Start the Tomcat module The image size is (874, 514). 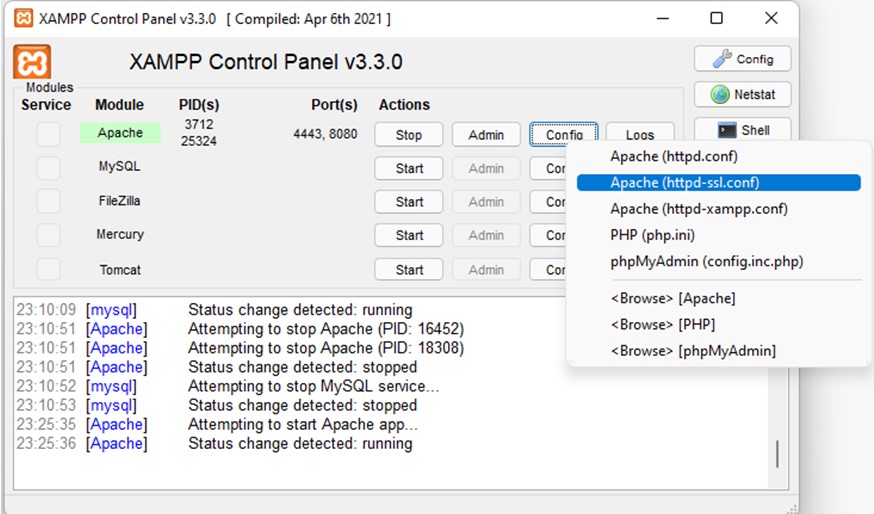409,270
